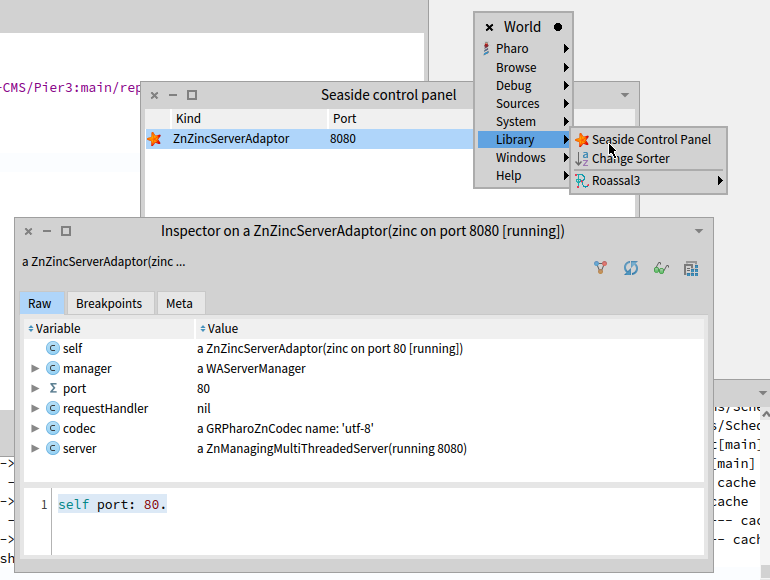Open the Debug submenu
Viewport: 770px width, 580px height.
coord(523,85)
